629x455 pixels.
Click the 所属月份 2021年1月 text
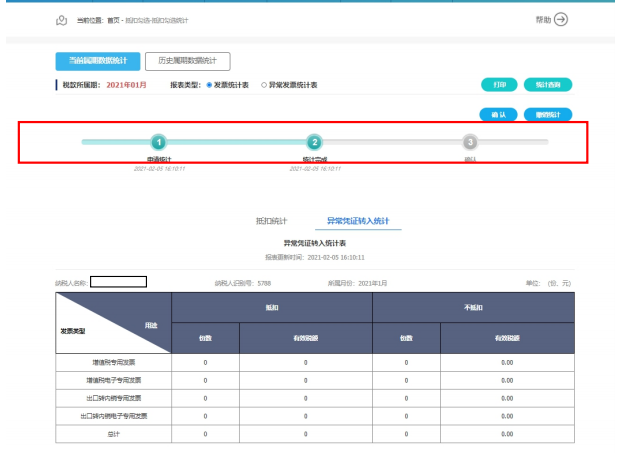357,283
